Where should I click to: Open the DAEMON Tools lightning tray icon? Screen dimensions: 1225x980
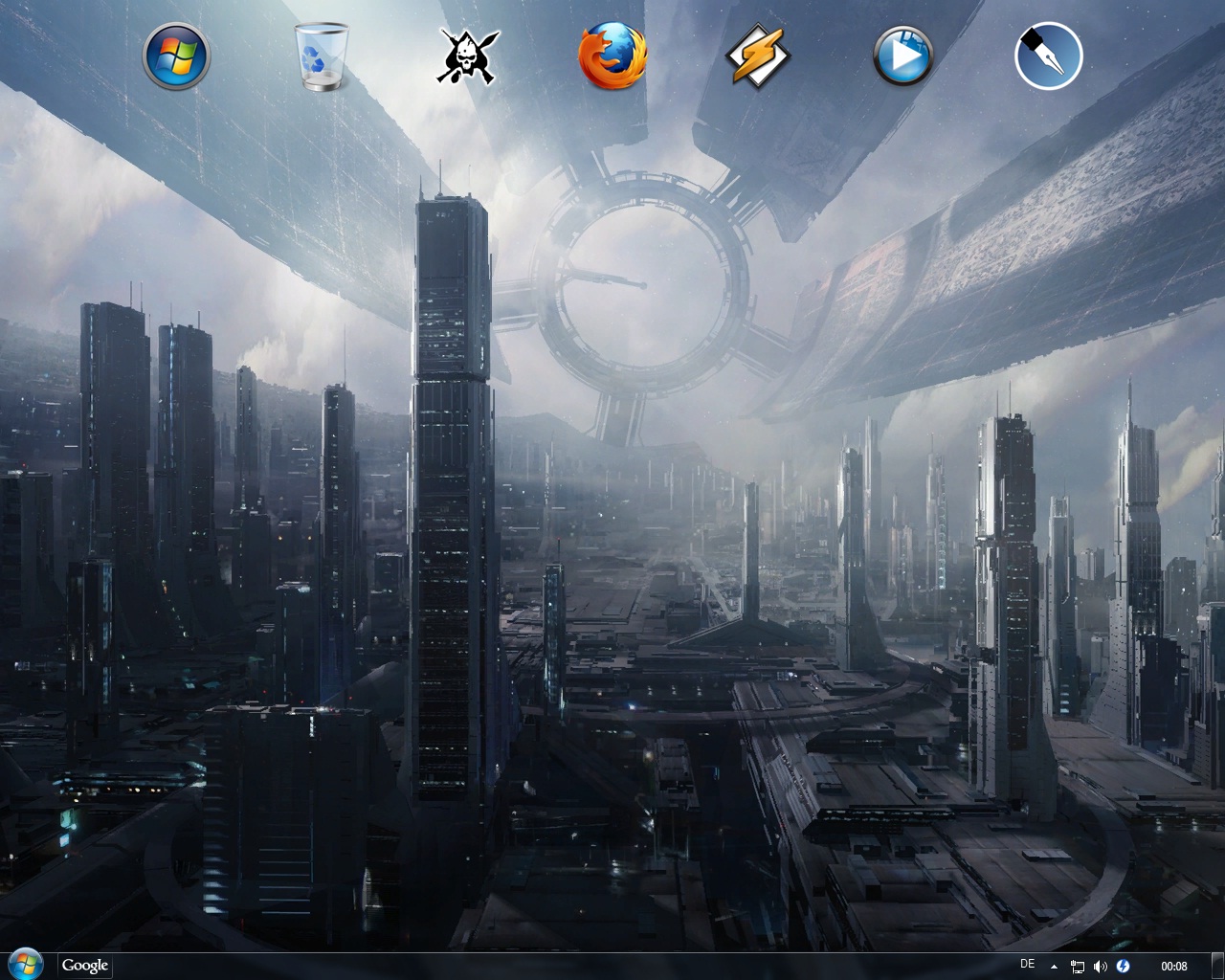[1124, 967]
